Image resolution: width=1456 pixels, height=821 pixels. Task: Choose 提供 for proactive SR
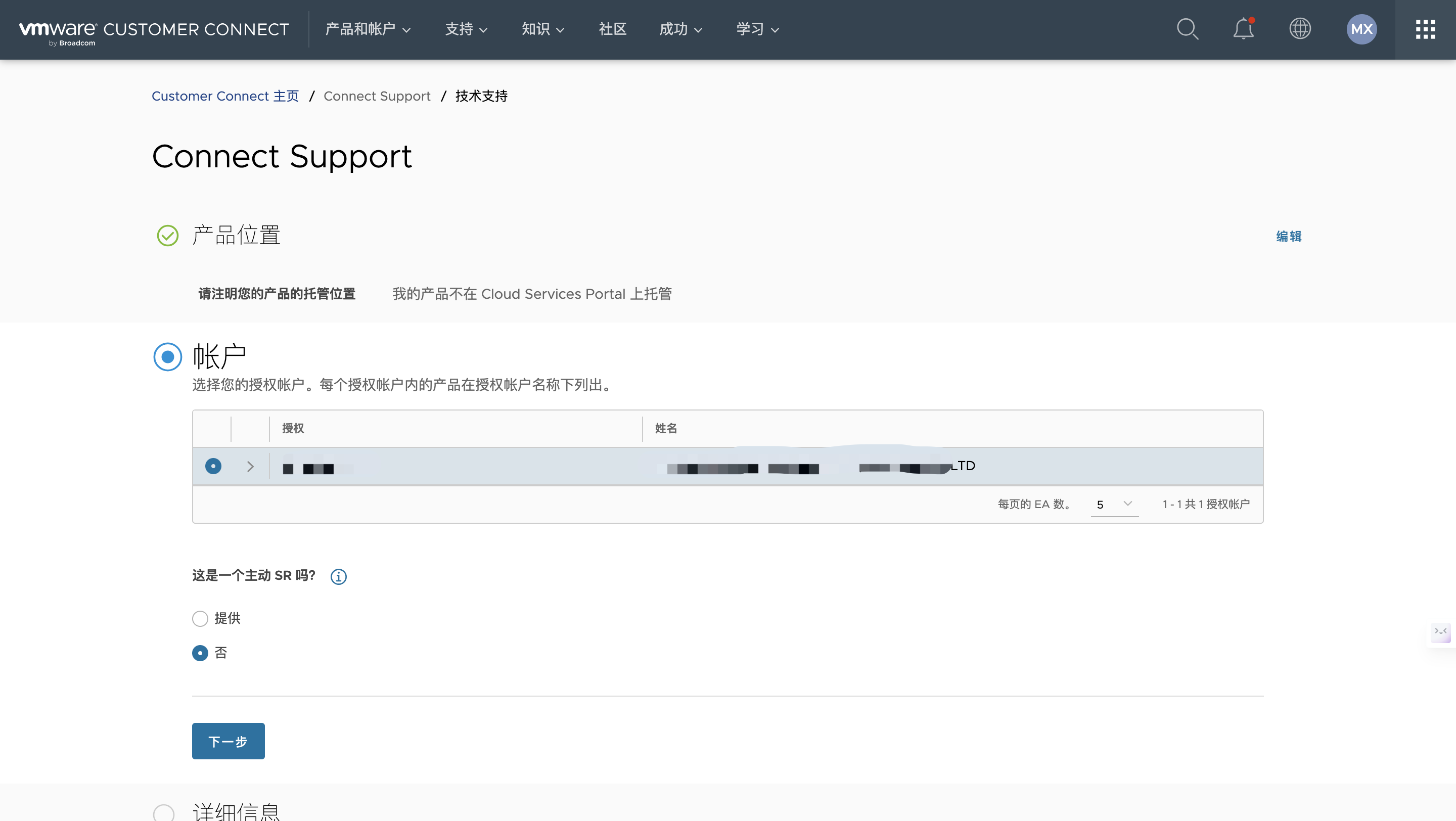click(x=200, y=619)
